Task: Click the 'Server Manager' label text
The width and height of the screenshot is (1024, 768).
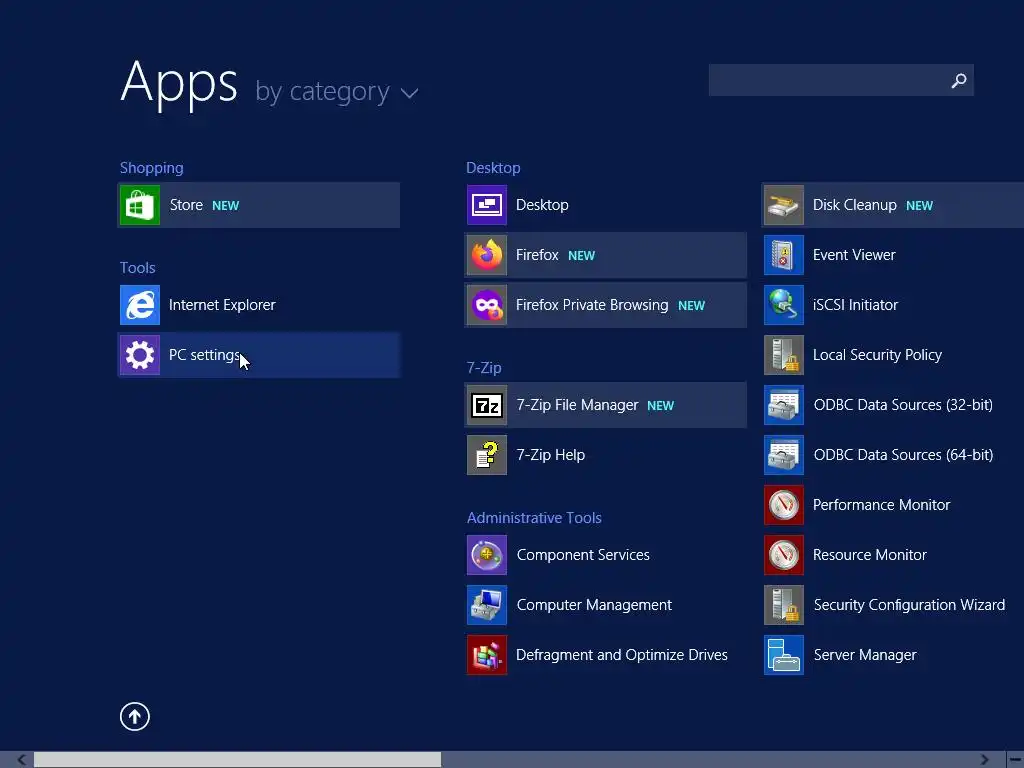Action: pos(865,655)
